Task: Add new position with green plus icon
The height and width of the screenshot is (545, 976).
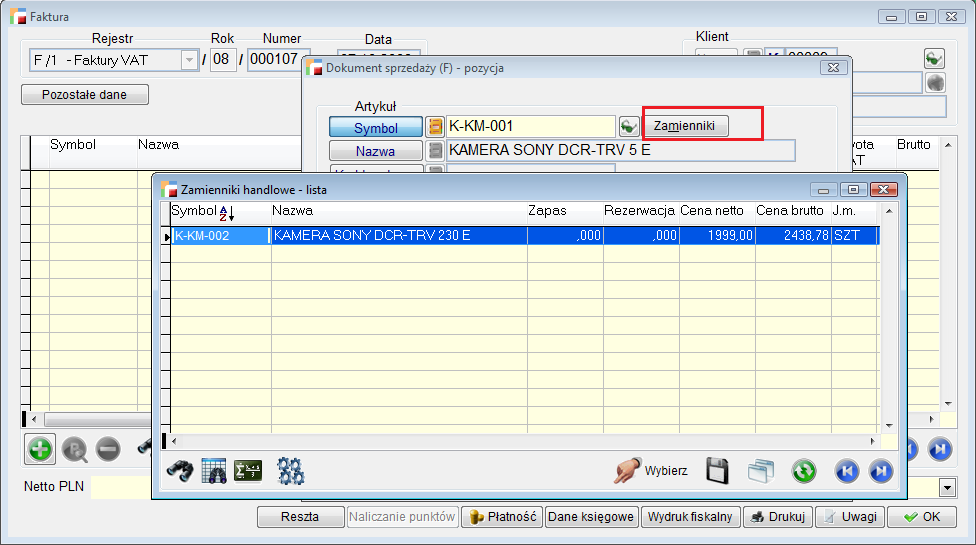Action: [x=40, y=449]
